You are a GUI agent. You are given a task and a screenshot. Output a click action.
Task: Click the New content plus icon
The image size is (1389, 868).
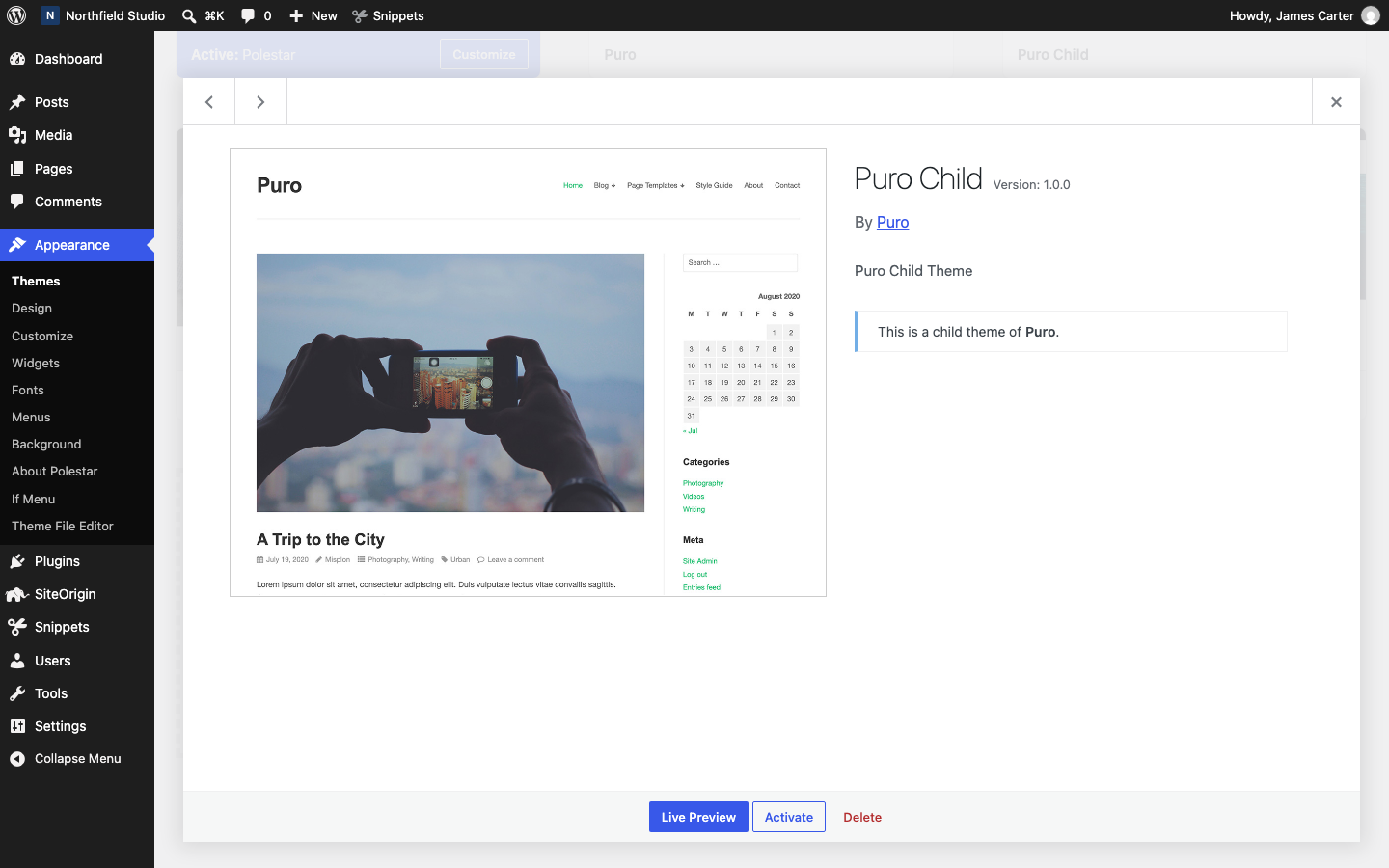coord(296,15)
